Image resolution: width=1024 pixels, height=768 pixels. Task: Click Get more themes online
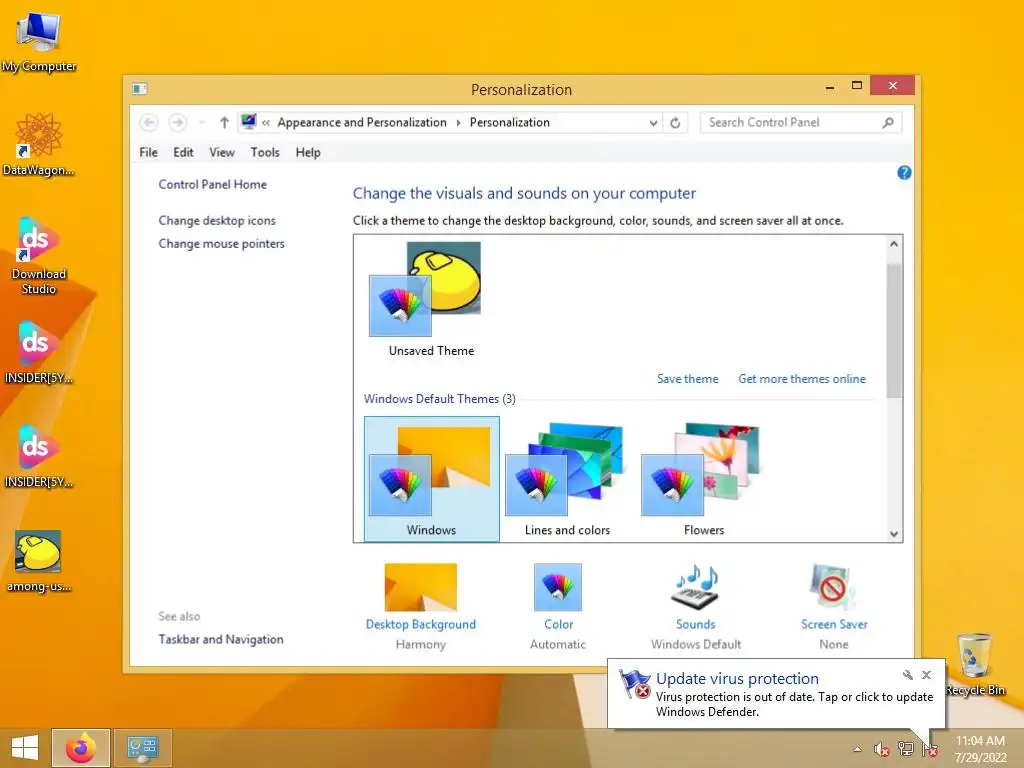click(801, 379)
